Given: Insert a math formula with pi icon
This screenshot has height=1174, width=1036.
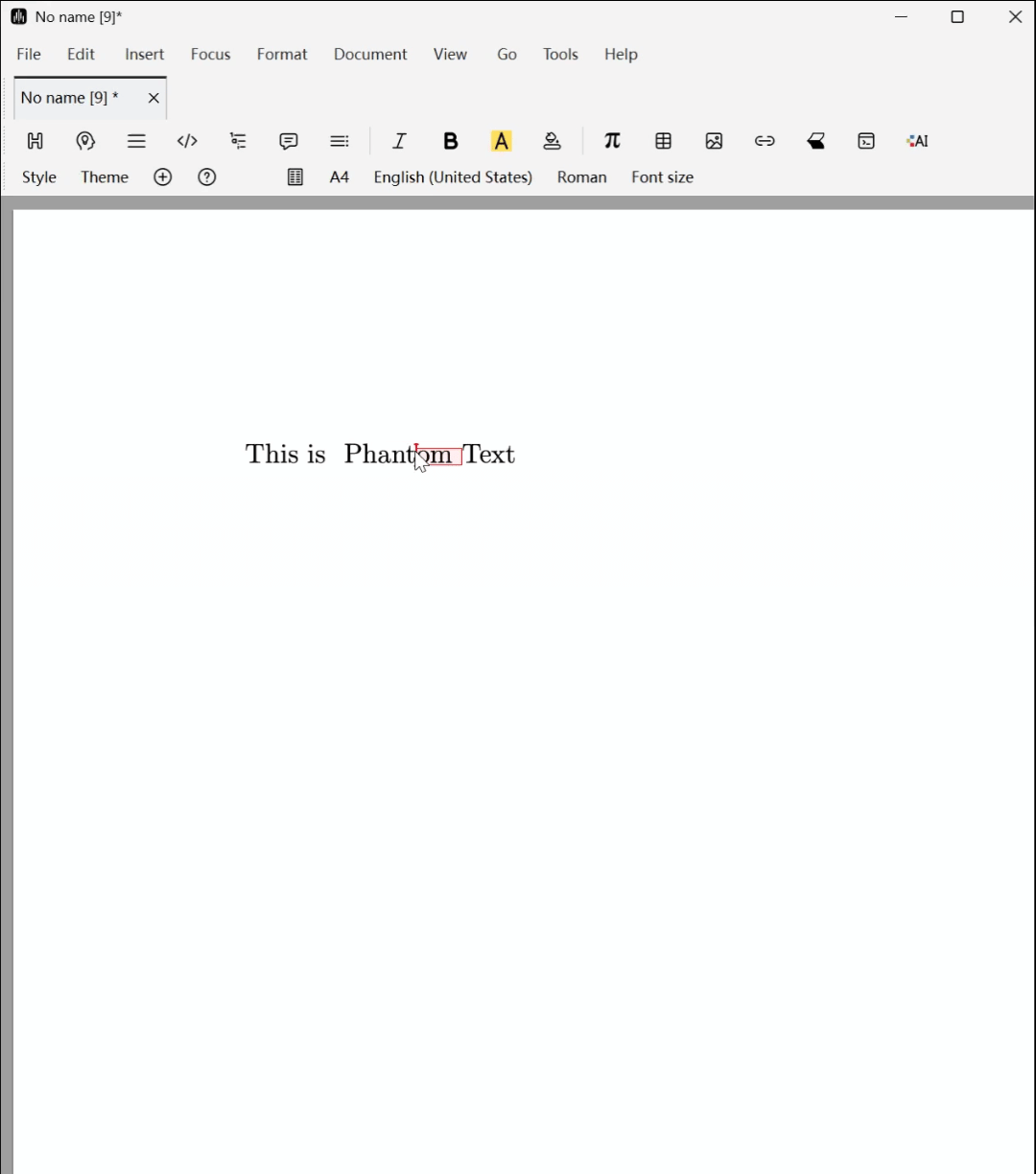Looking at the screenshot, I should point(612,141).
